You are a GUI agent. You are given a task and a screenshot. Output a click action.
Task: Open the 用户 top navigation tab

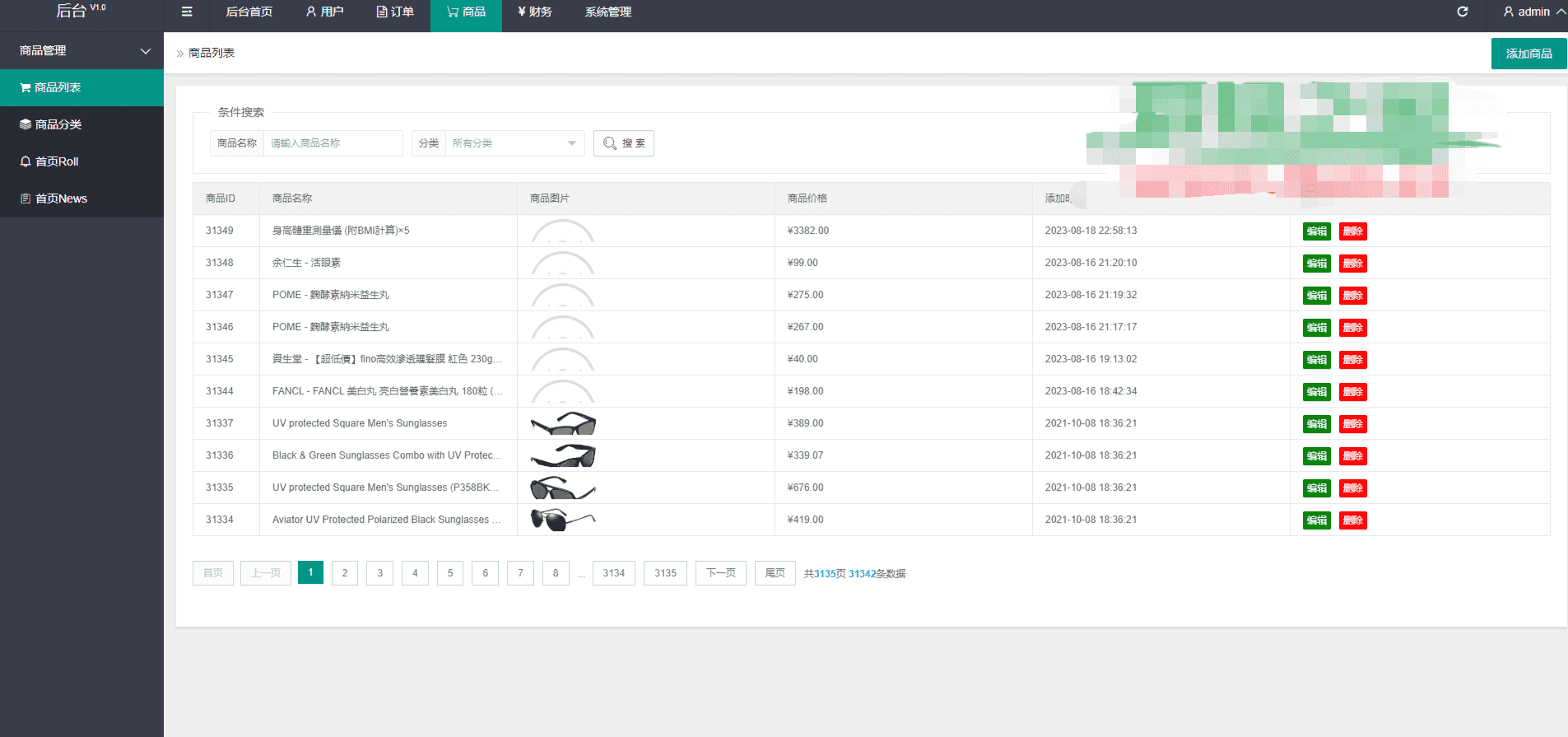click(x=324, y=12)
